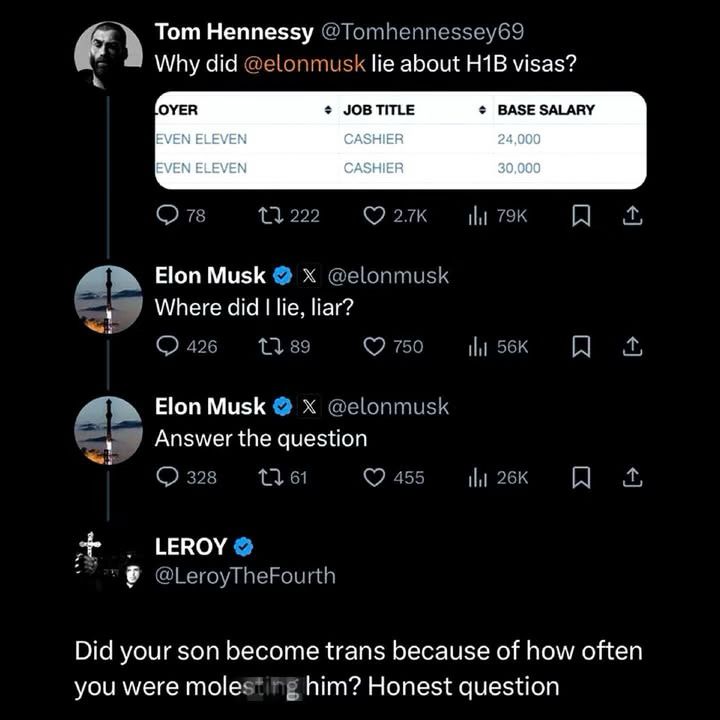Like the "Answer the question" tweet
This screenshot has width=720, height=720.
point(374,477)
